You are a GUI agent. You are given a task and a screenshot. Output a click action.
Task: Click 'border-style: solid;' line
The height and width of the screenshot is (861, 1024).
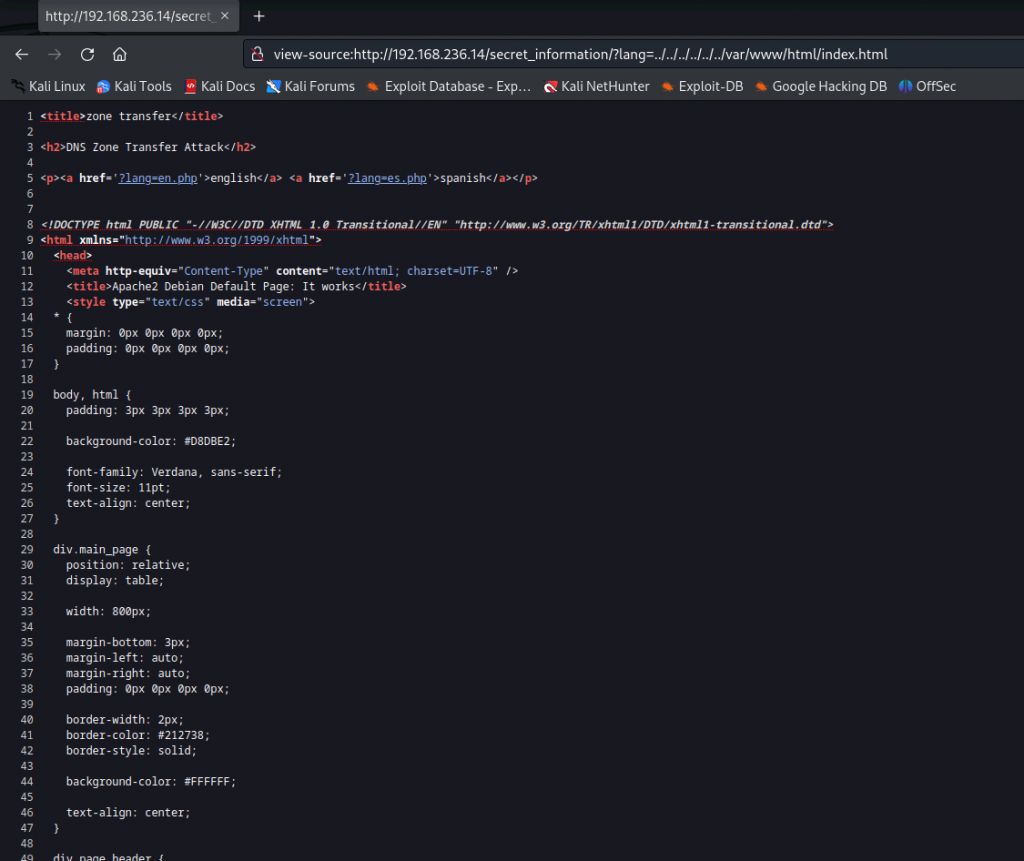(x=131, y=751)
